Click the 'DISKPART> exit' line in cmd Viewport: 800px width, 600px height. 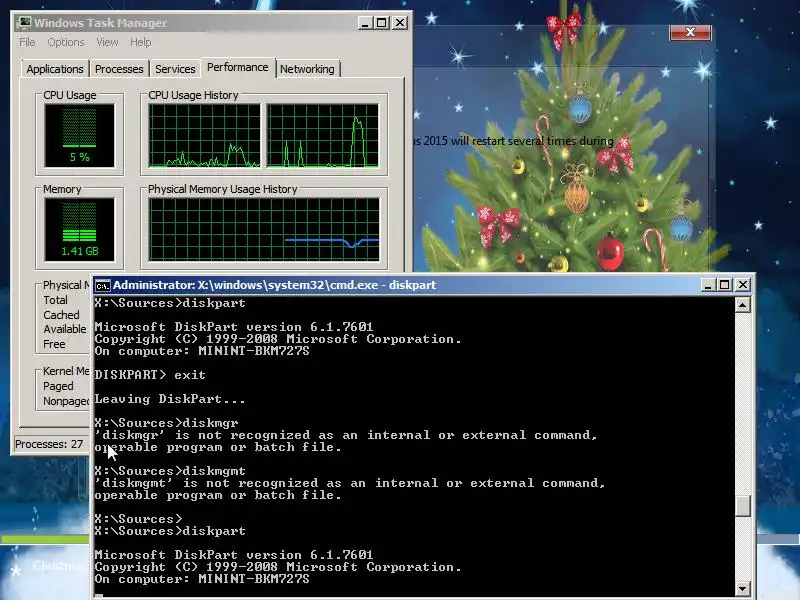(x=150, y=375)
